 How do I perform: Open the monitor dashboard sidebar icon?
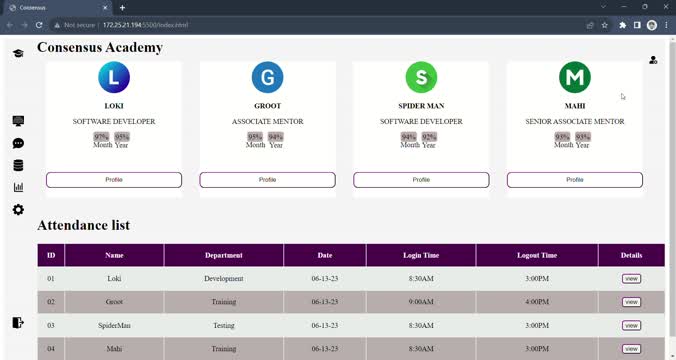18,121
